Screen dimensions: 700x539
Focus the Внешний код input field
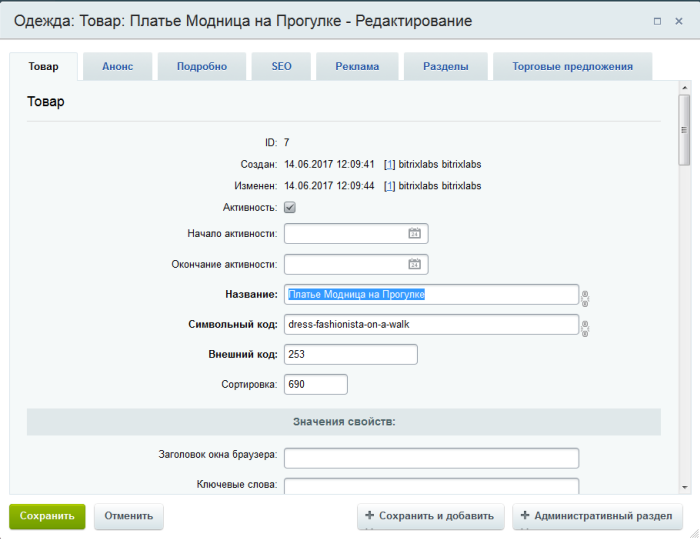click(x=350, y=354)
